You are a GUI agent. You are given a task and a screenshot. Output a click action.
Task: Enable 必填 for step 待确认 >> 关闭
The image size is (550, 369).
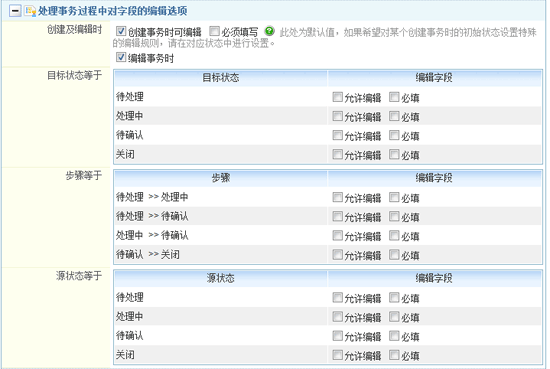(394, 255)
